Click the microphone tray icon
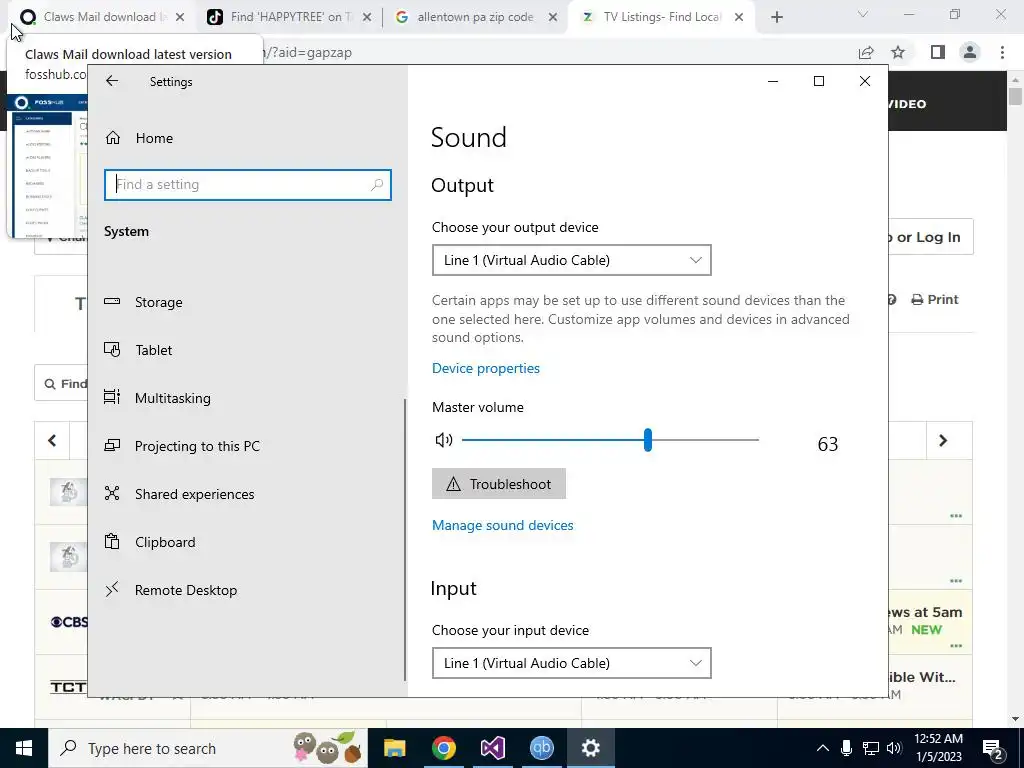Image resolution: width=1024 pixels, height=768 pixels. click(x=846, y=748)
